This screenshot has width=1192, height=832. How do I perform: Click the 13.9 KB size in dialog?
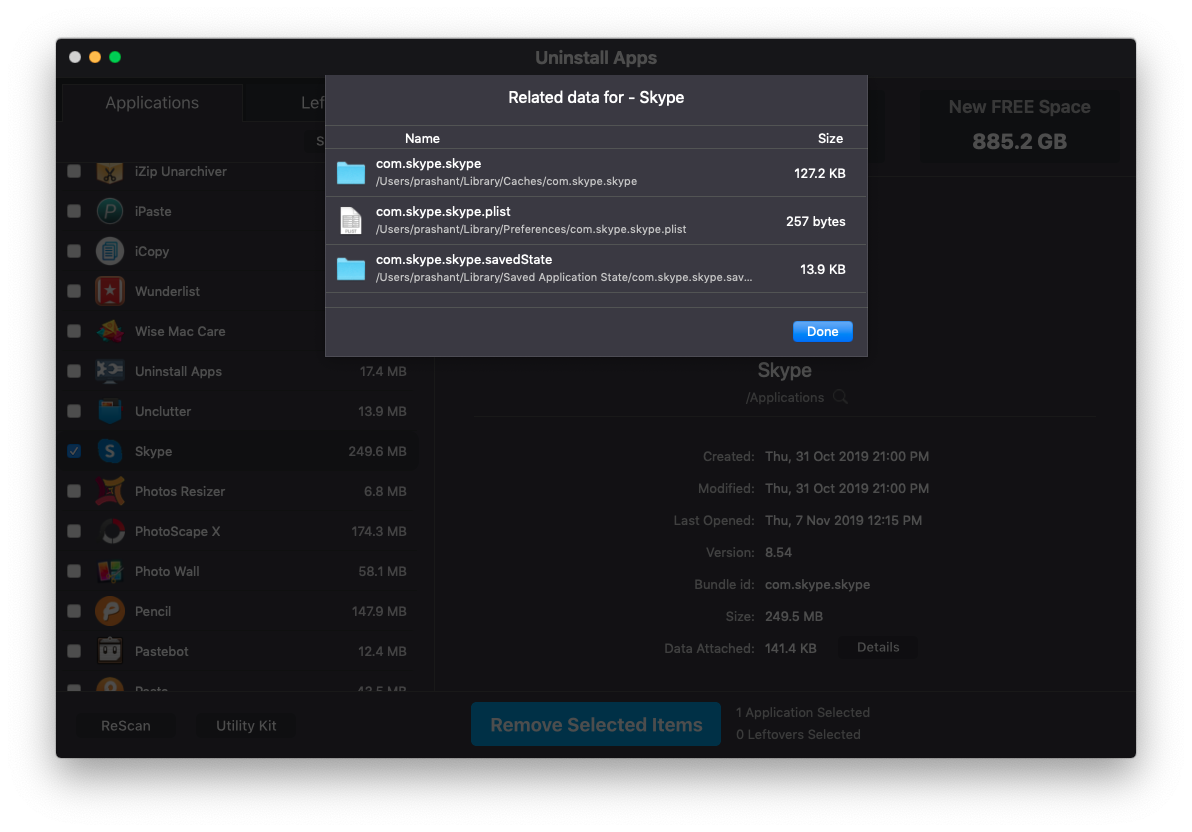[x=823, y=269]
